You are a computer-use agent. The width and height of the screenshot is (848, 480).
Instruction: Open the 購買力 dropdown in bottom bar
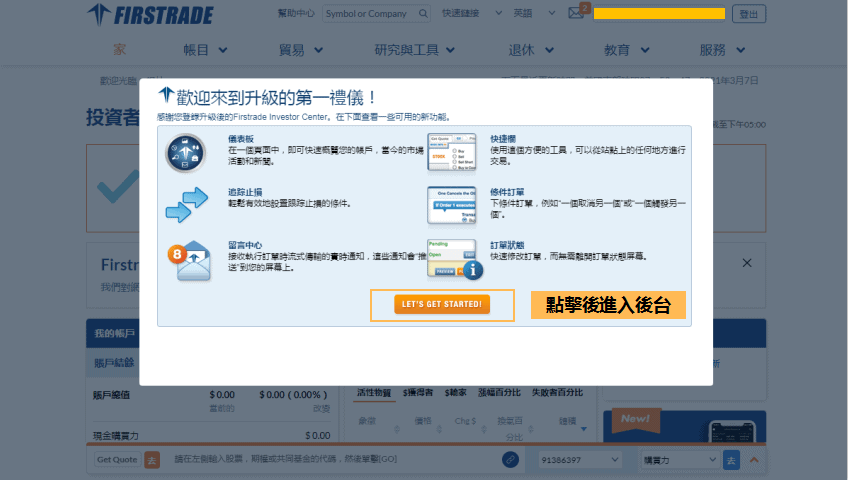click(680, 460)
